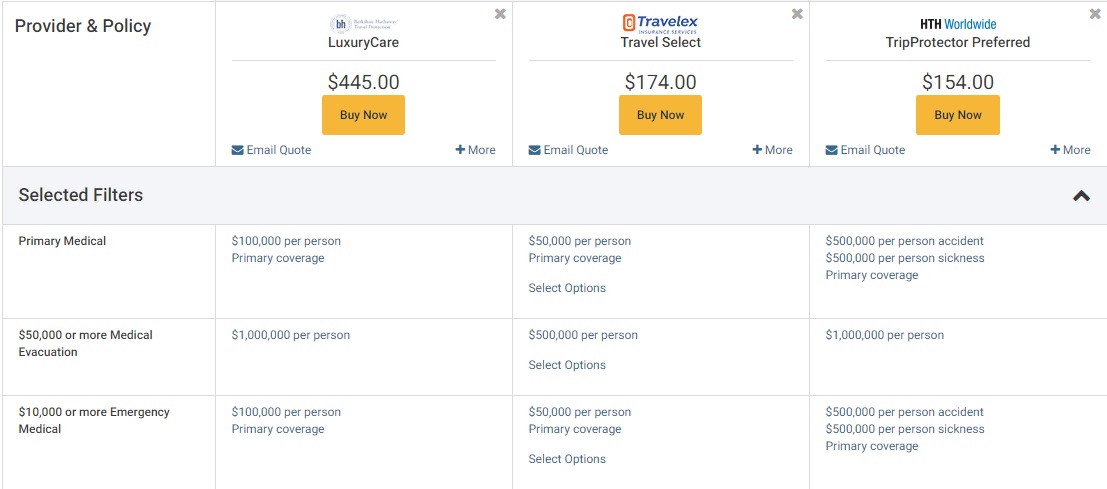Screen dimensions: 1107x489
Task: Click the $50,000 or more Medical Evacuation label
Action: tap(85, 343)
